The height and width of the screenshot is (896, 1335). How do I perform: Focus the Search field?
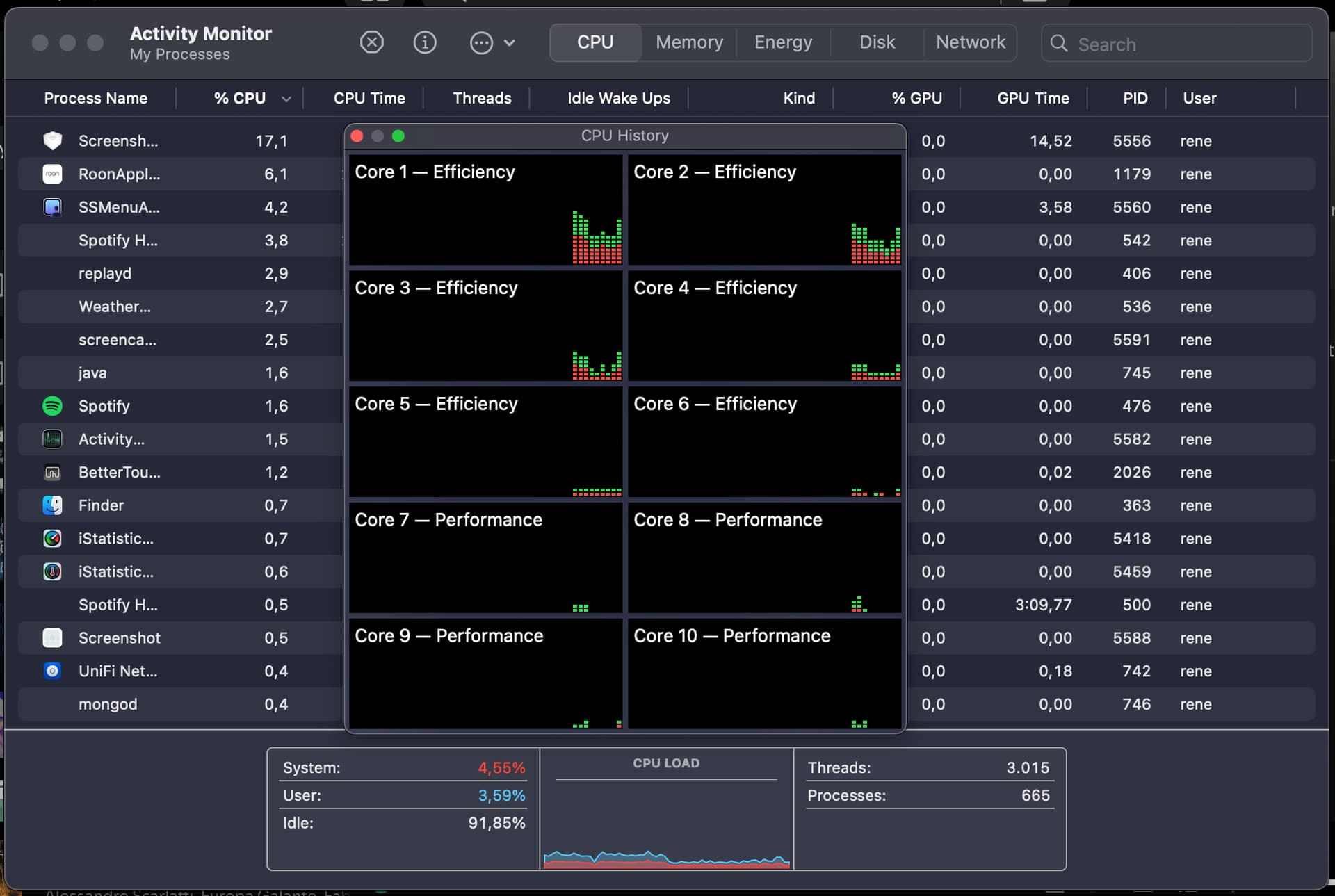tap(1176, 44)
